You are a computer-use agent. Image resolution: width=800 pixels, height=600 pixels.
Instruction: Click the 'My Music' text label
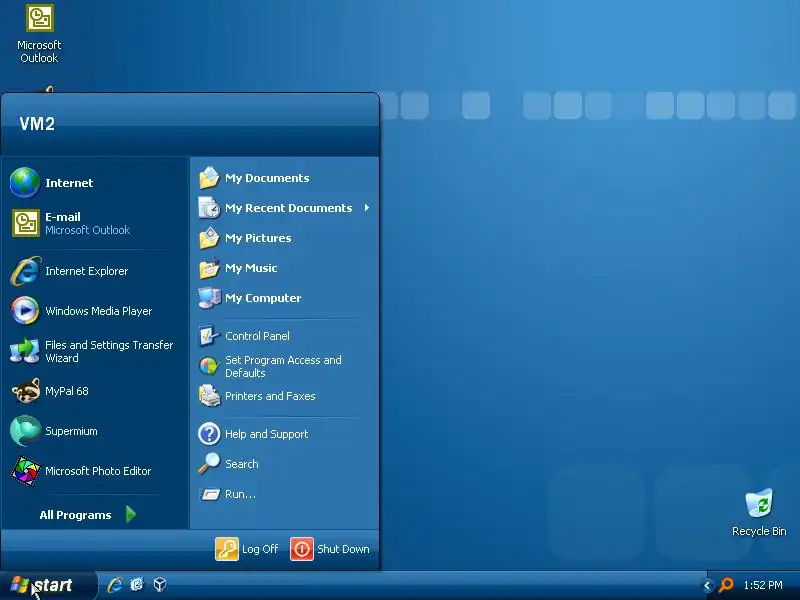[x=251, y=268]
